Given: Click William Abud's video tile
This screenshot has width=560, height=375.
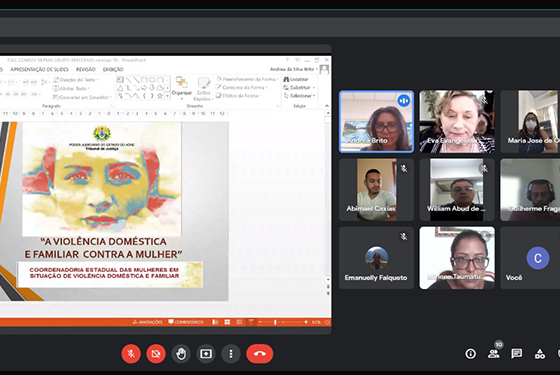Looking at the screenshot, I should click(457, 190).
